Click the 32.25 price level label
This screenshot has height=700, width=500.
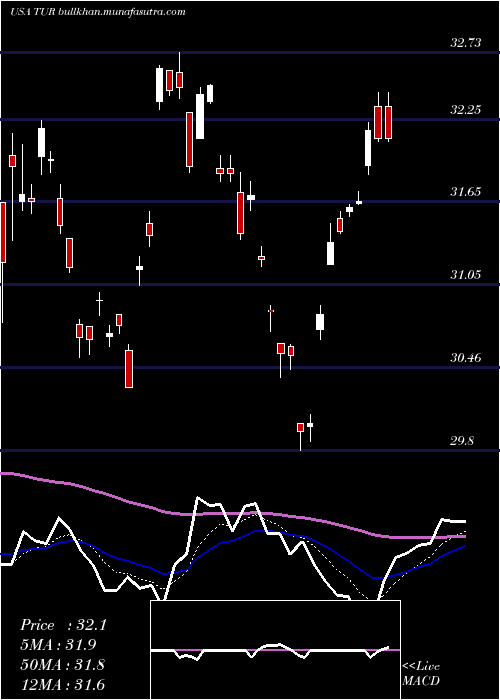click(x=466, y=109)
